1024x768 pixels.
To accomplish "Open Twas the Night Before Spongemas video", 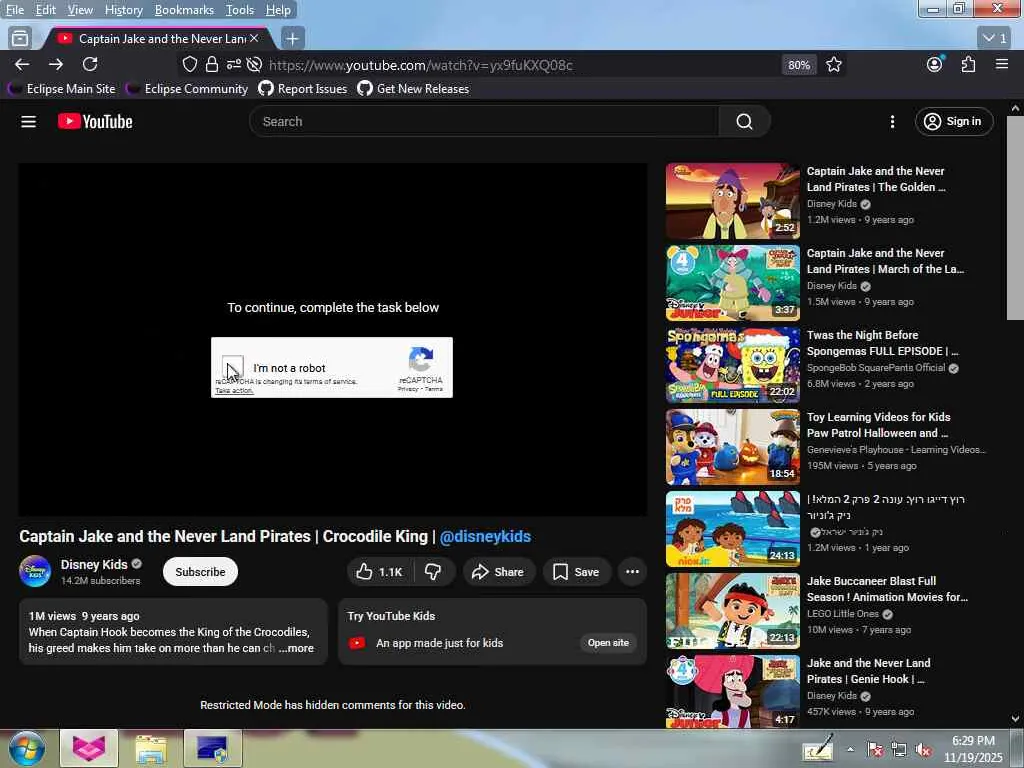I will pyautogui.click(x=882, y=343).
